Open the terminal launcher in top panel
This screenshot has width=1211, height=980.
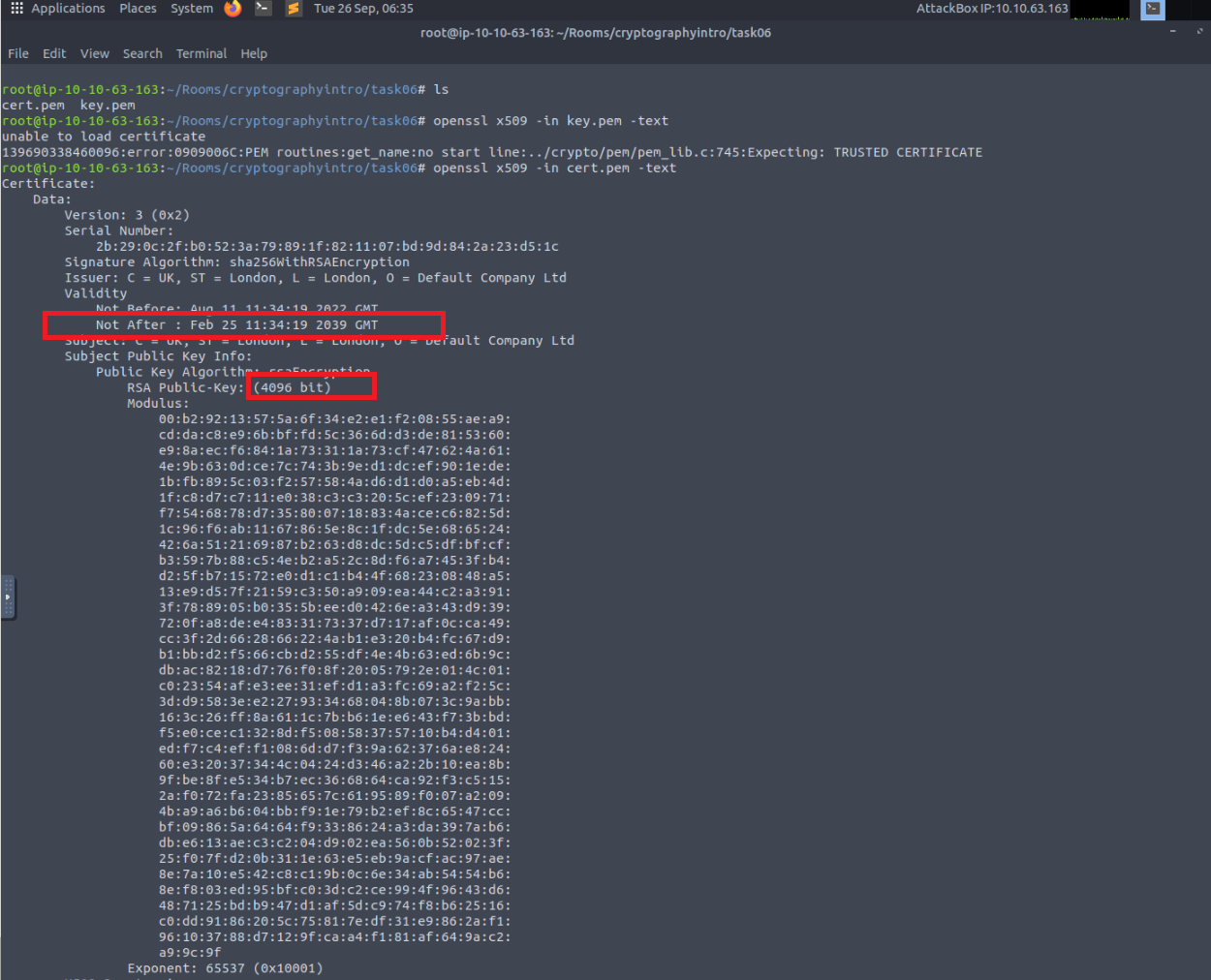tap(263, 9)
